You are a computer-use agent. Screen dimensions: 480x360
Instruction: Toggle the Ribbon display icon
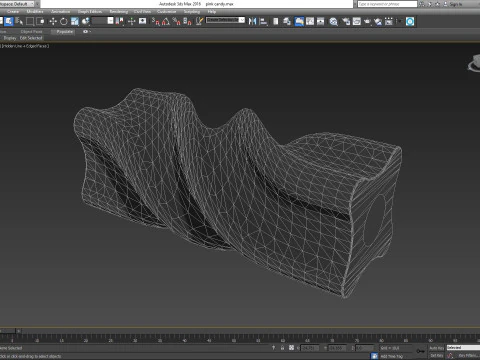299,22
